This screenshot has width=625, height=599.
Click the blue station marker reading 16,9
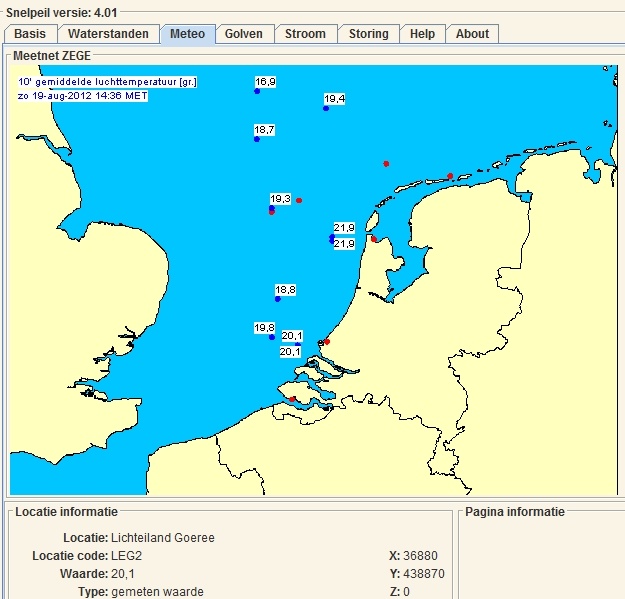(257, 91)
